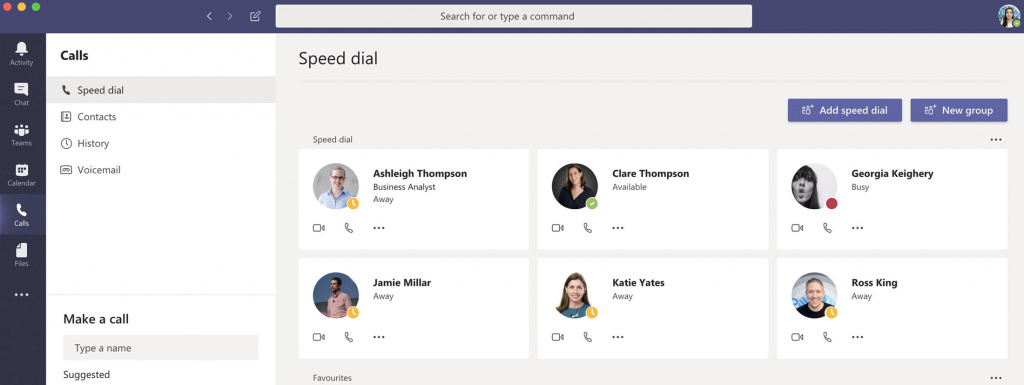Open the Speed dial group options menu
This screenshot has height=385, width=1024.
tap(995, 140)
